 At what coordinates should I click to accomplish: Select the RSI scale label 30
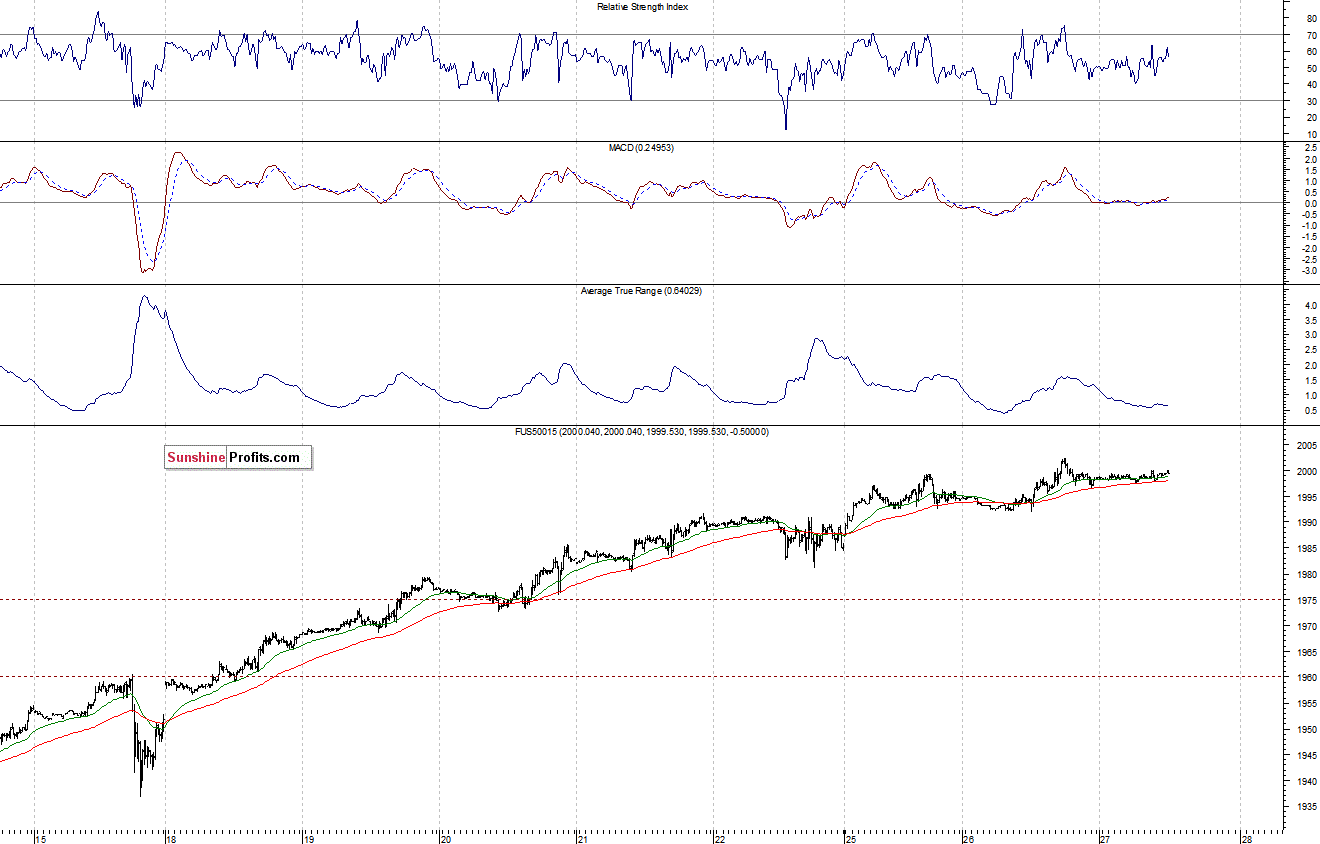click(1311, 100)
